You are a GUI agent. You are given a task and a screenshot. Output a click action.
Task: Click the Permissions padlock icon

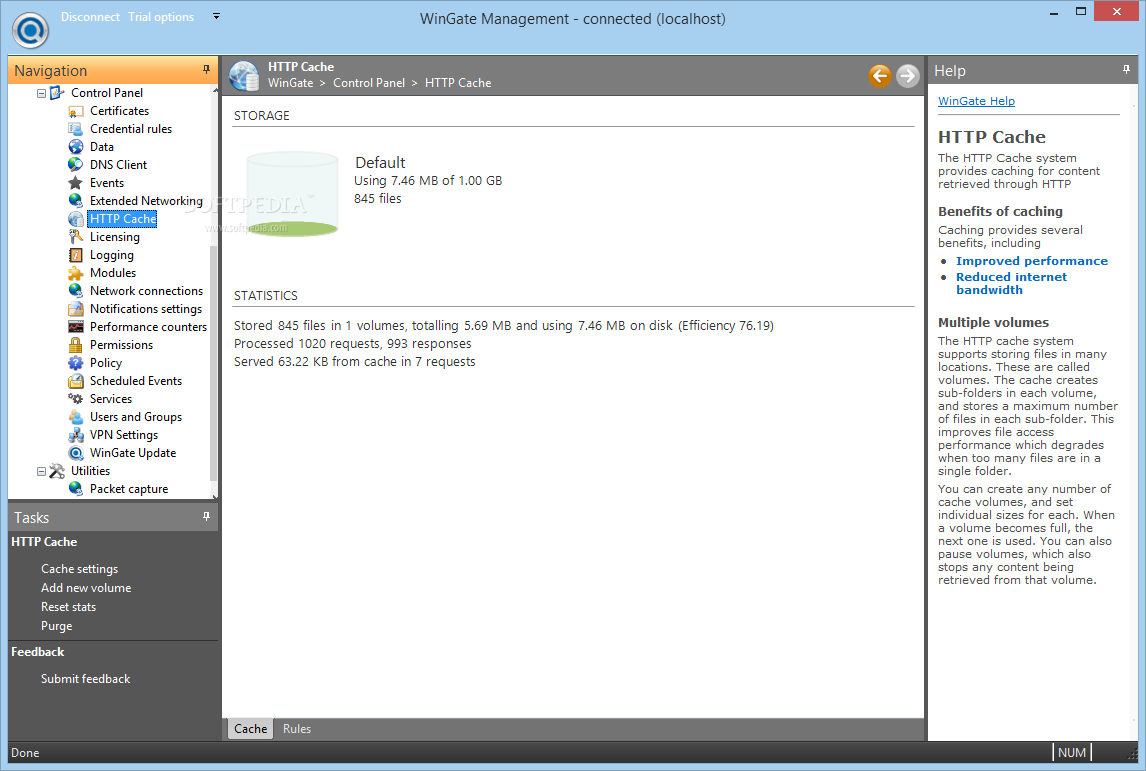coord(75,344)
